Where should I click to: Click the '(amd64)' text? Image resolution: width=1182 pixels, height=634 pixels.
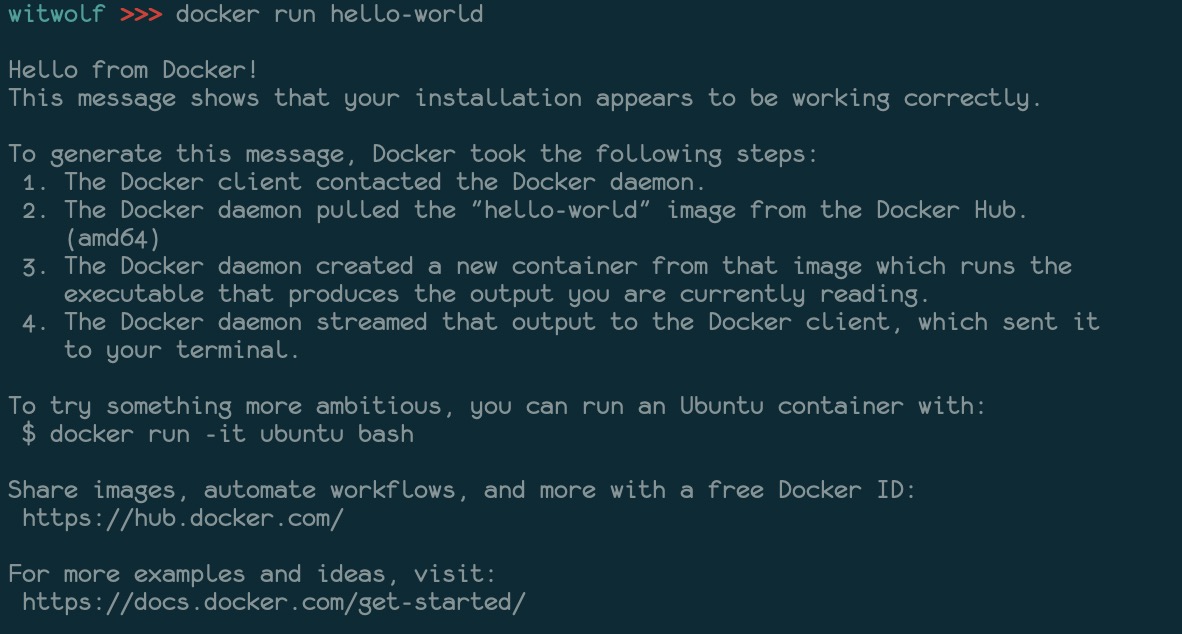(112, 238)
